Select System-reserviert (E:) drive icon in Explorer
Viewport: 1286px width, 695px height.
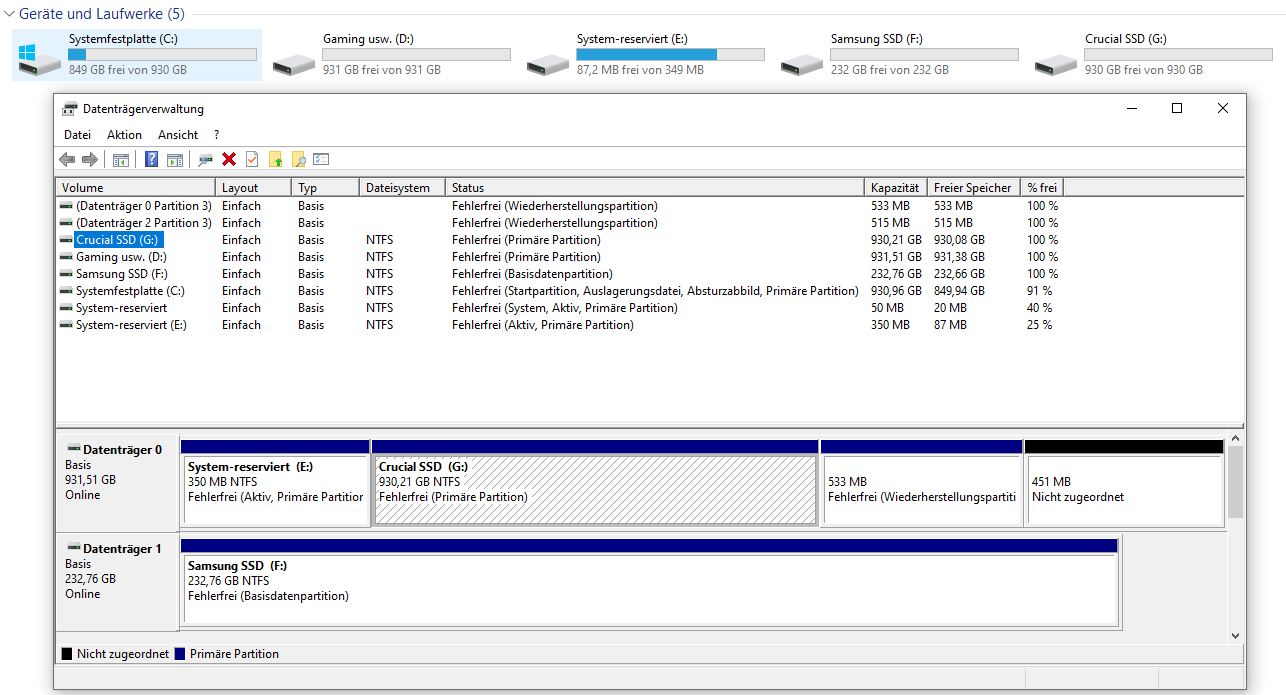(x=548, y=64)
